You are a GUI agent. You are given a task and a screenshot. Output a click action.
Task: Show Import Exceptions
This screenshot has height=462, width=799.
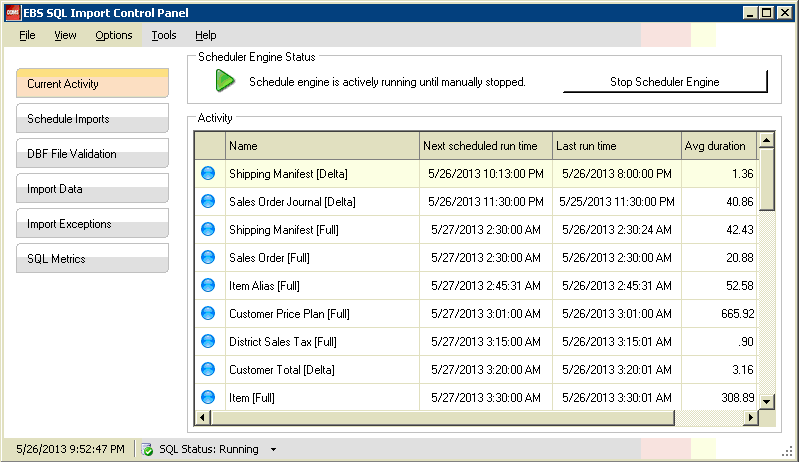(92, 224)
